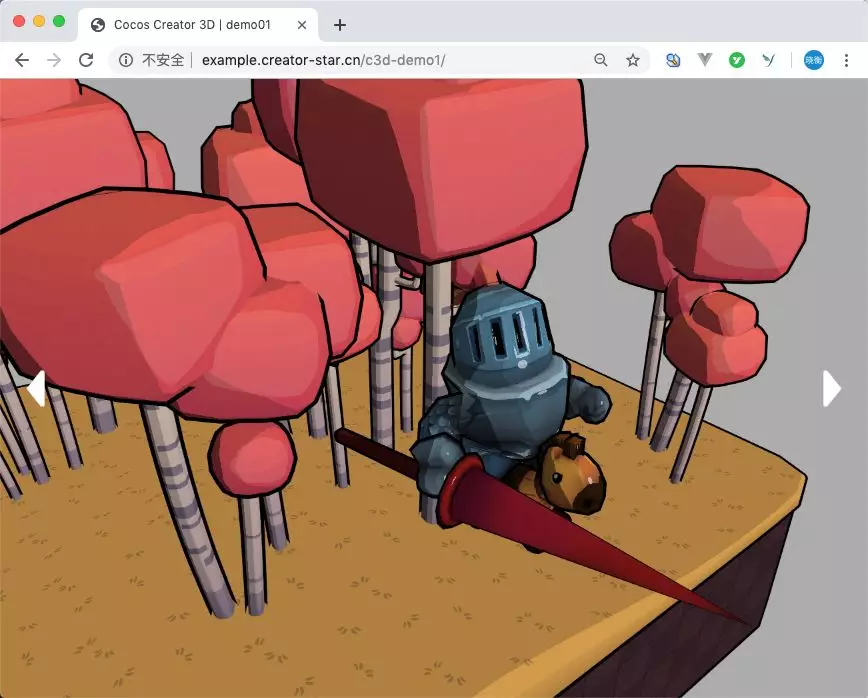Open the blue profile avatar
Viewport: 868px width, 698px height.
[814, 60]
